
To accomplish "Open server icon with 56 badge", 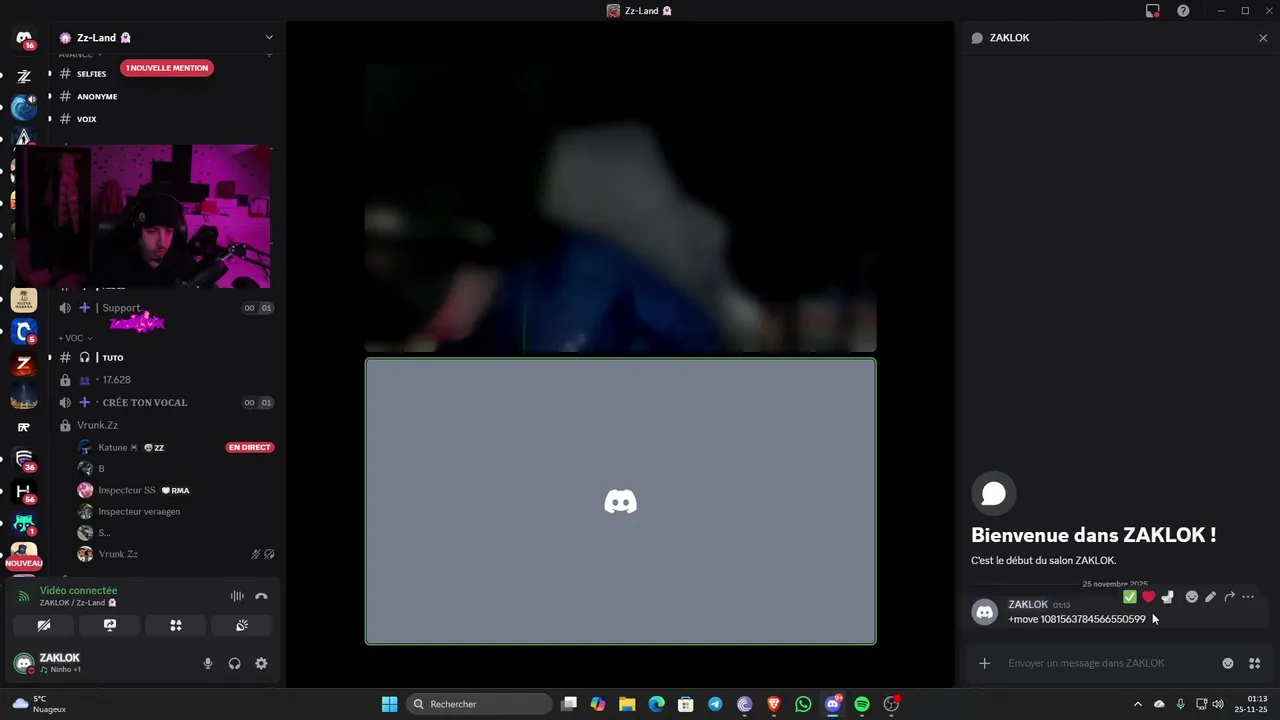I will click(24, 491).
